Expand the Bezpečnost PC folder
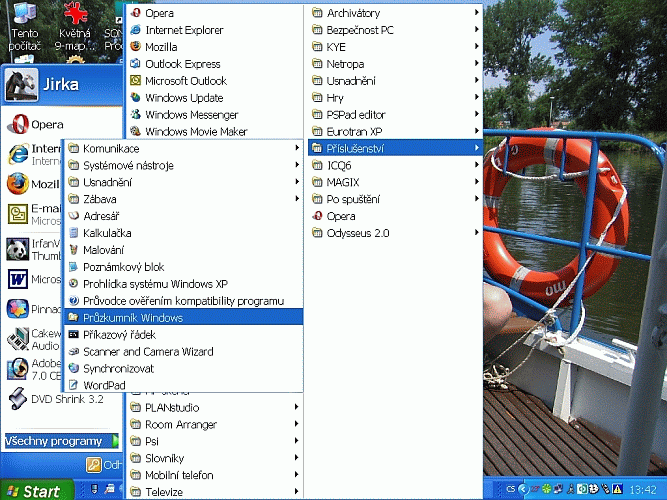Image resolution: width=667 pixels, height=500 pixels. 395,30
